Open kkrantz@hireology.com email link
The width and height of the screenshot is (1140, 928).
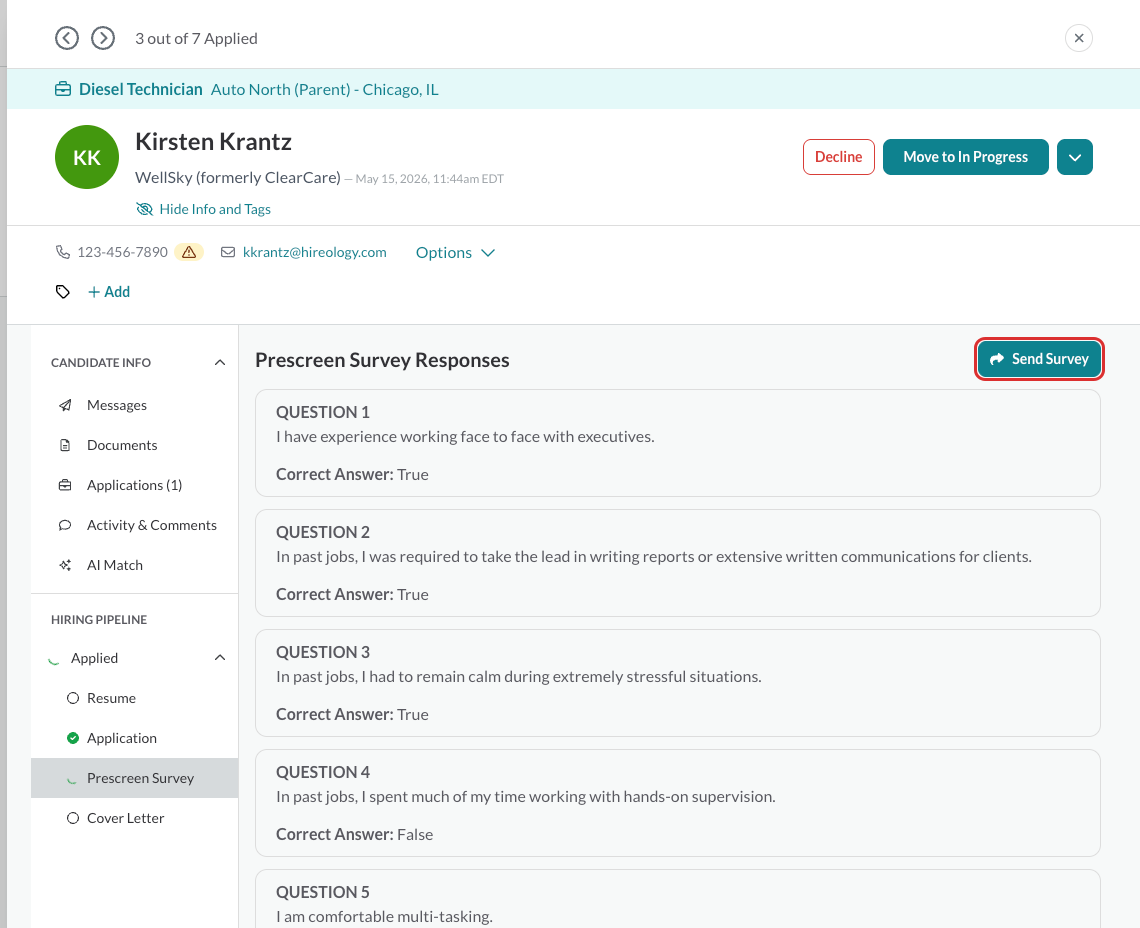point(315,252)
